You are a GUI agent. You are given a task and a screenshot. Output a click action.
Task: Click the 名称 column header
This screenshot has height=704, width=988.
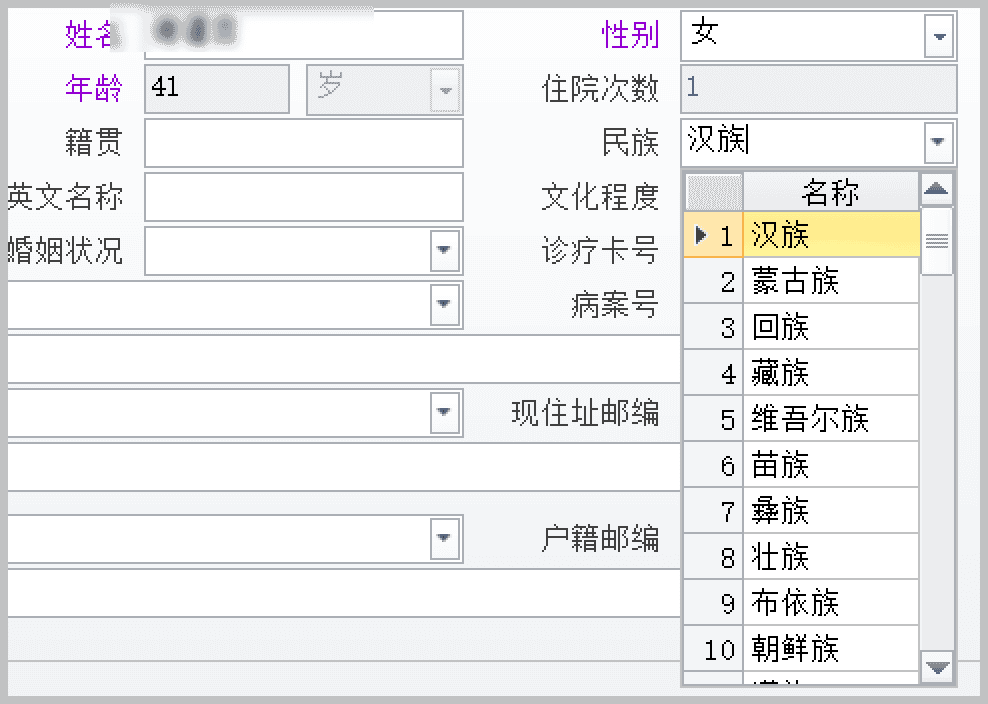point(831,192)
